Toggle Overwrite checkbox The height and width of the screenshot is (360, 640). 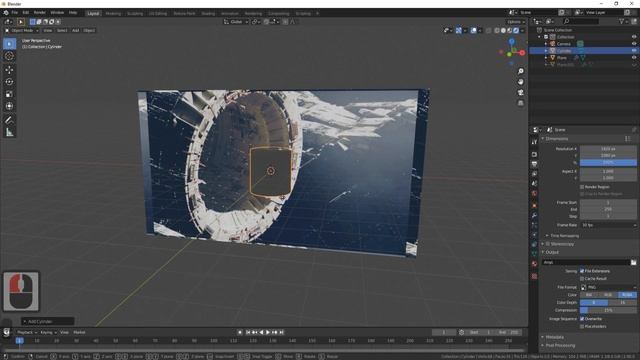point(582,319)
